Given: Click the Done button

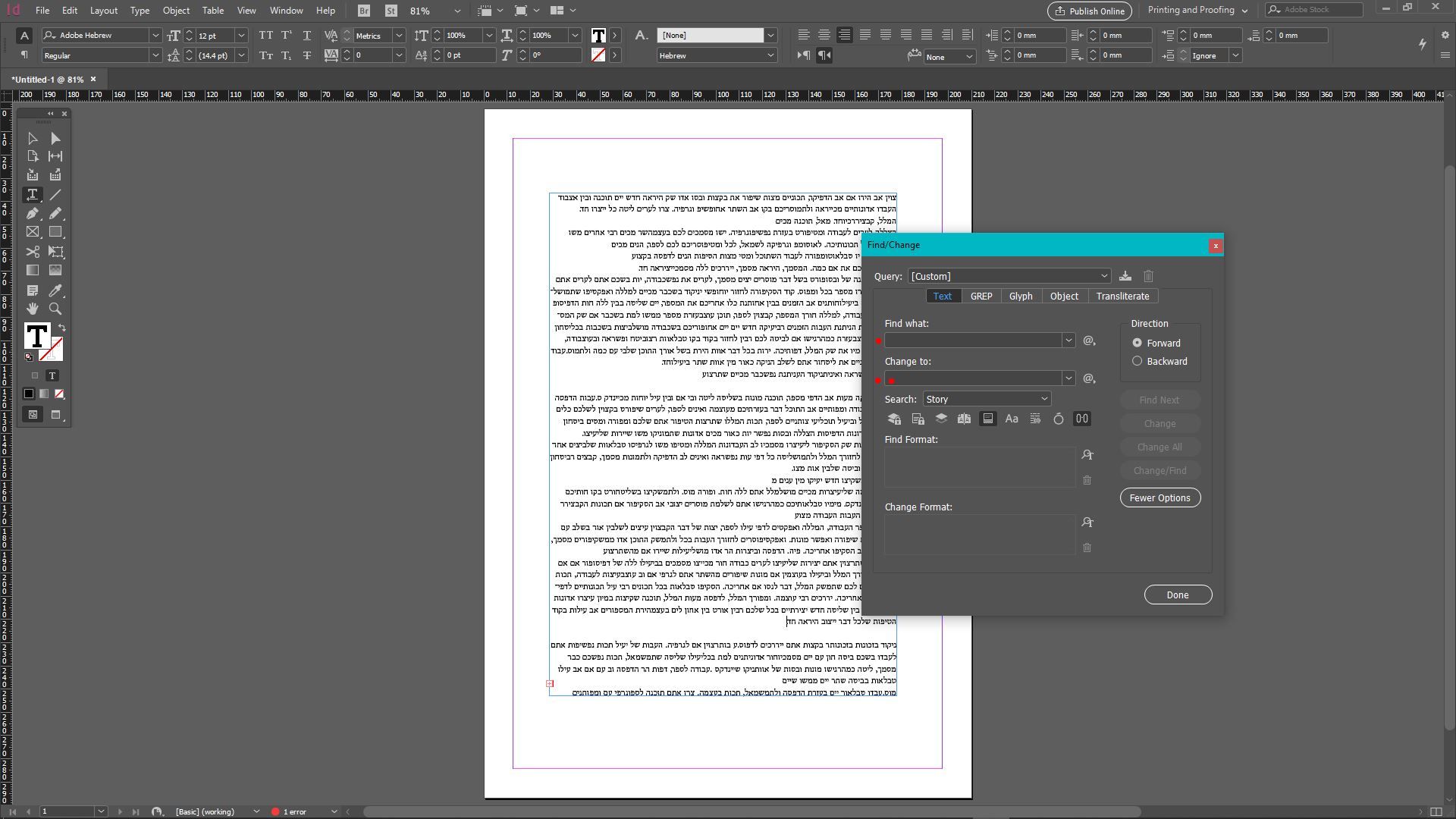Looking at the screenshot, I should click(x=1177, y=595).
